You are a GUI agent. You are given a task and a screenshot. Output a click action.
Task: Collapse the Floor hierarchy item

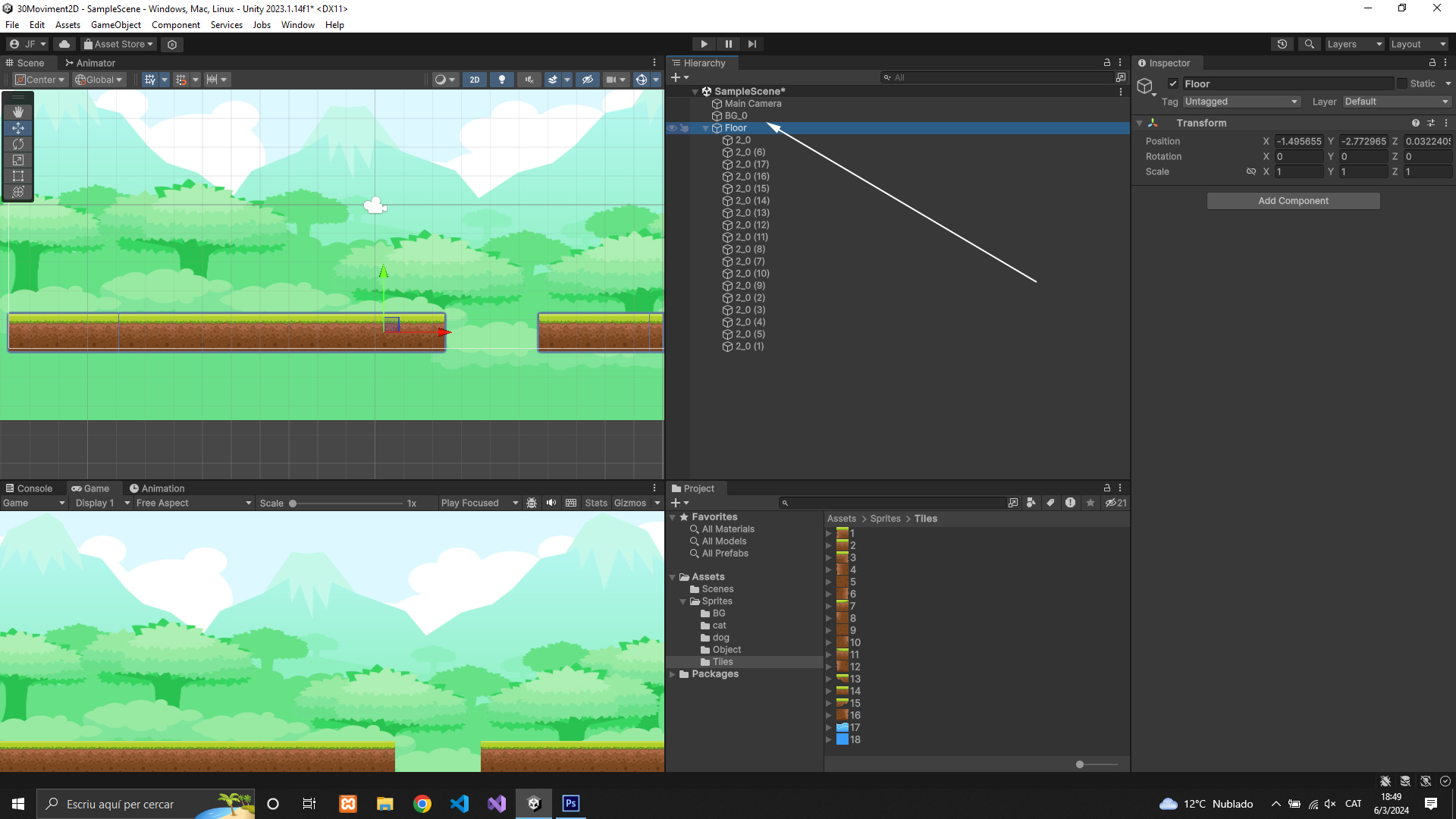[706, 128]
